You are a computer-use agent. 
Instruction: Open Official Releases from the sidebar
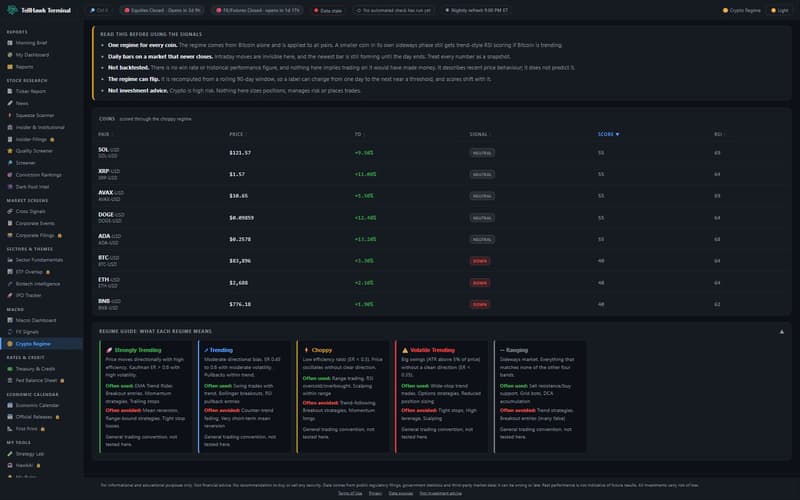(41, 417)
